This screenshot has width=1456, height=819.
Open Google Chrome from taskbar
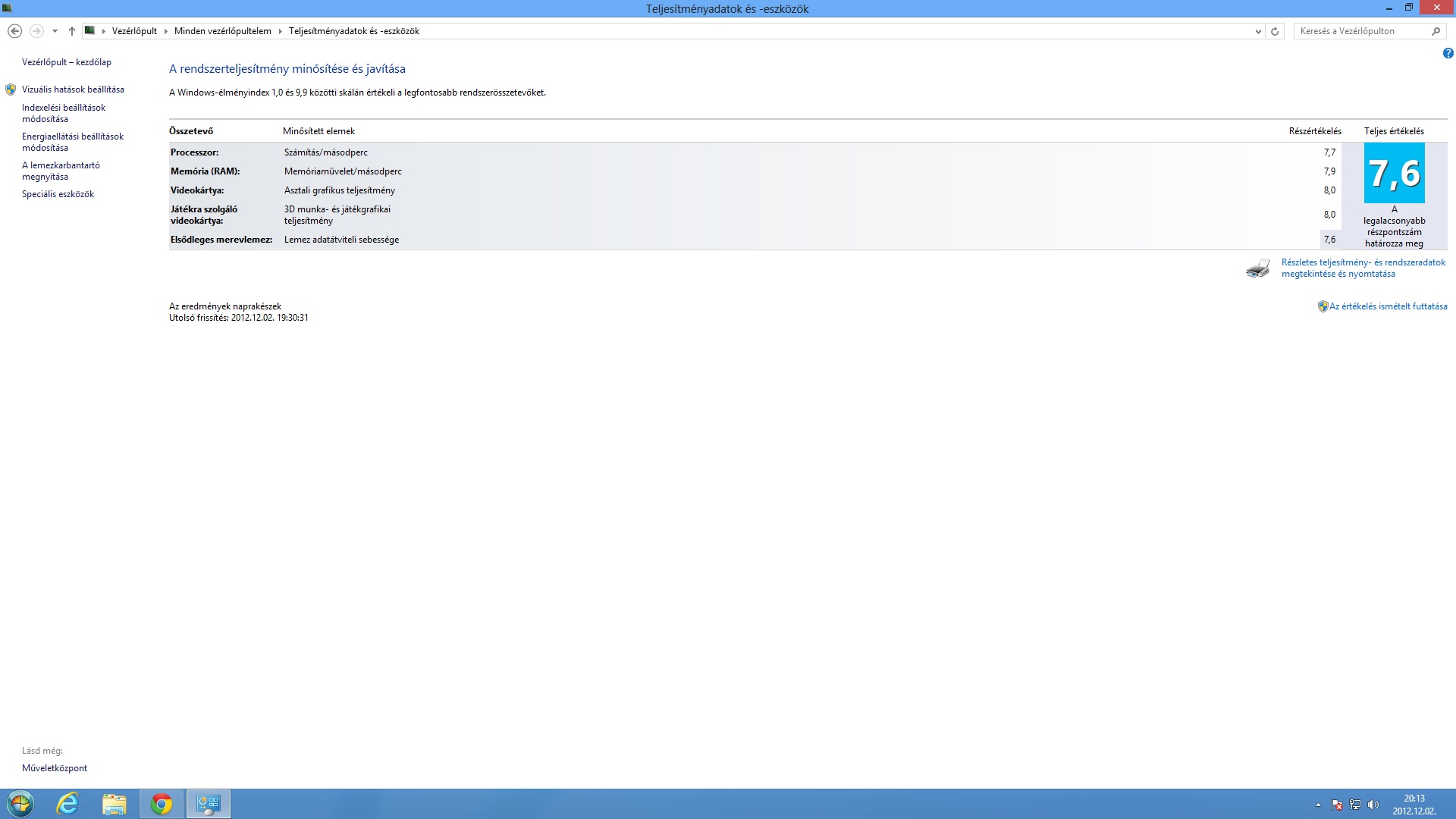point(162,804)
